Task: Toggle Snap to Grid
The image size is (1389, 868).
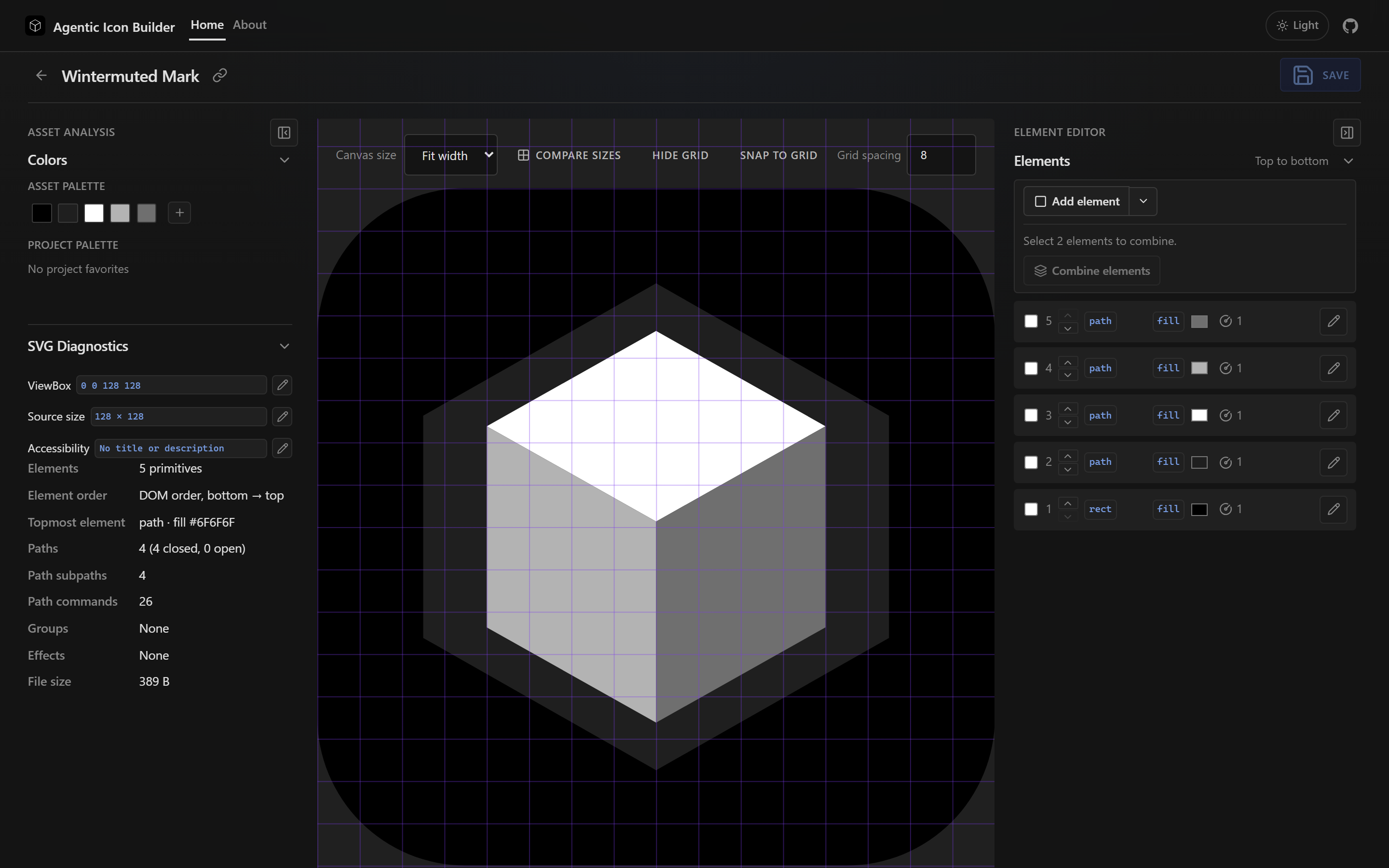Action: (x=778, y=155)
